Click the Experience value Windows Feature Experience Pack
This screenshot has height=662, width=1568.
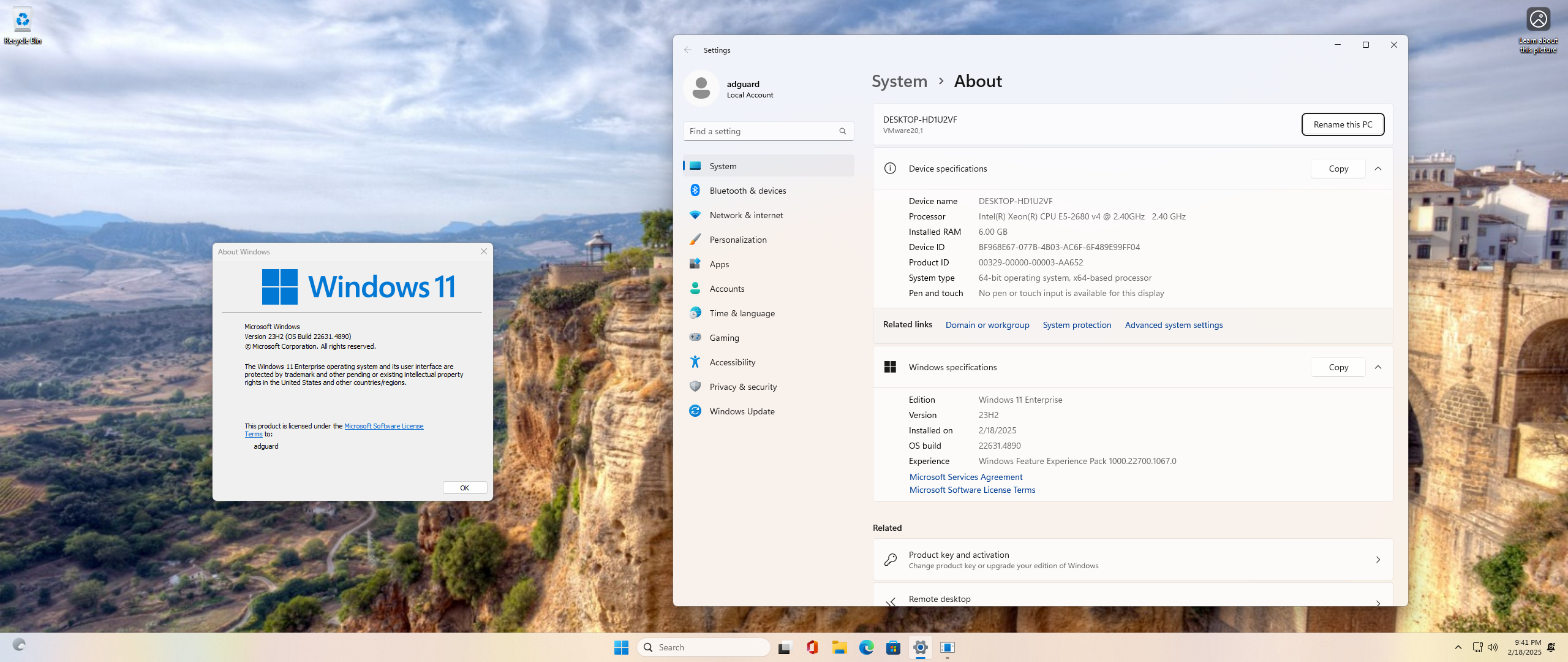(1077, 461)
